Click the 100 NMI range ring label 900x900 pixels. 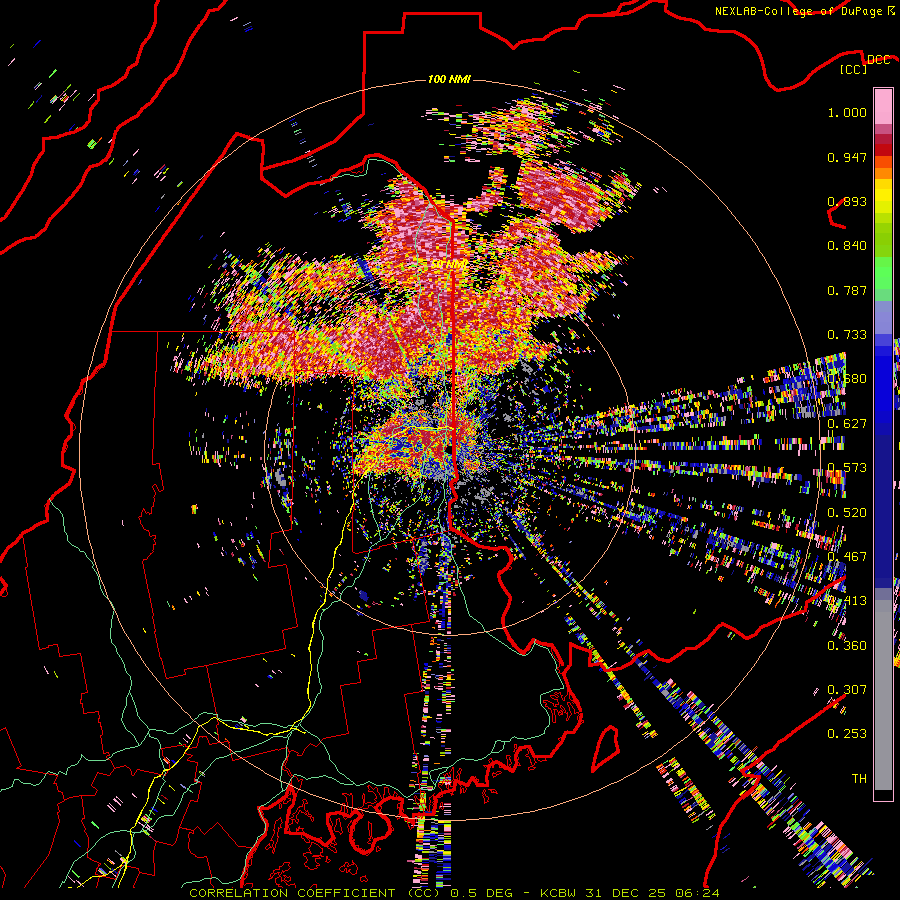pyautogui.click(x=449, y=79)
